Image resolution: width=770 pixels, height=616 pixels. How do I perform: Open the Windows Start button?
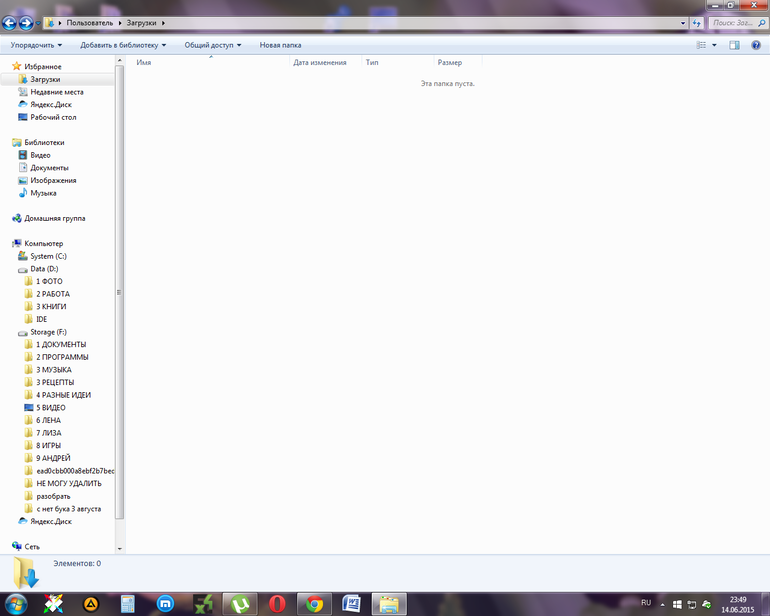pos(16,604)
